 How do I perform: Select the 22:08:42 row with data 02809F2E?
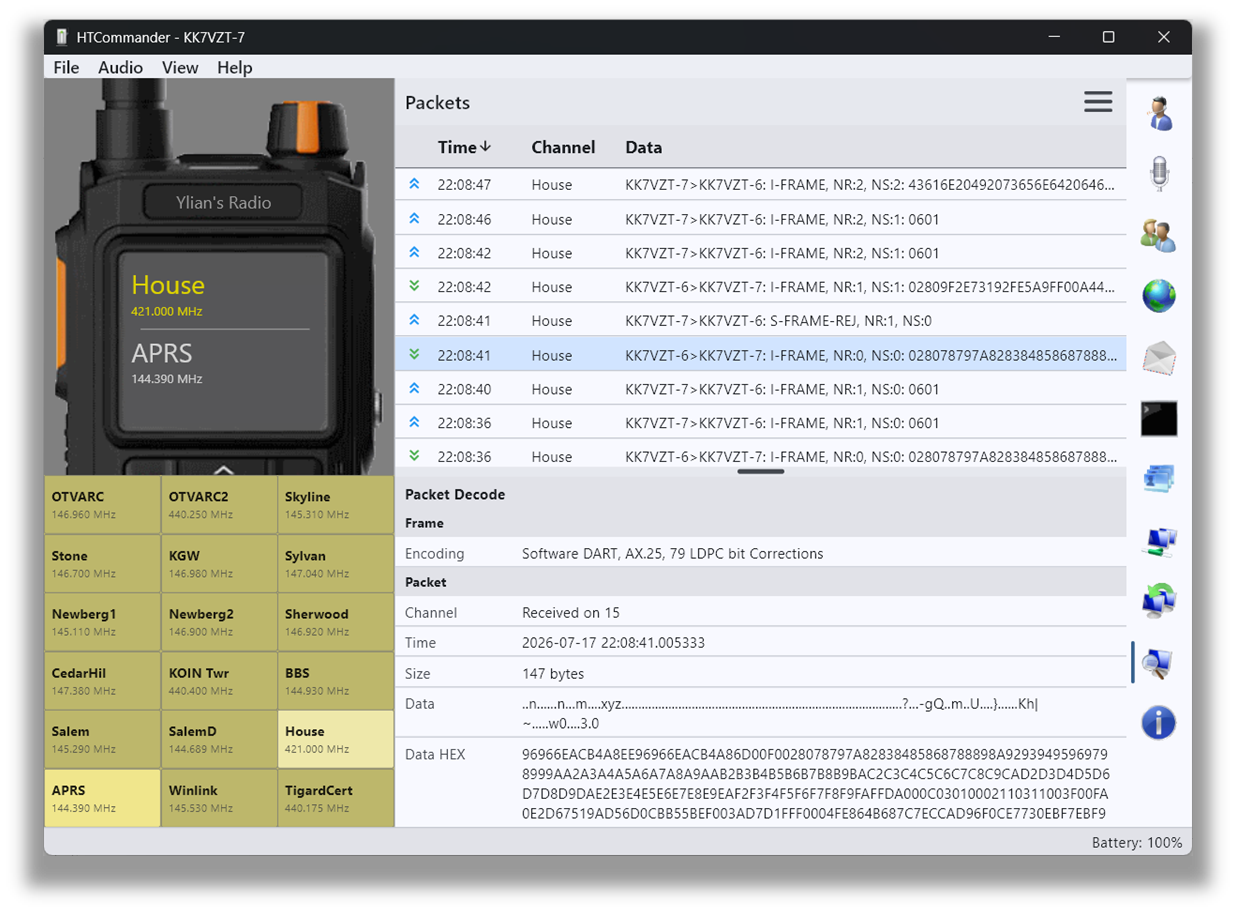tap(761, 287)
